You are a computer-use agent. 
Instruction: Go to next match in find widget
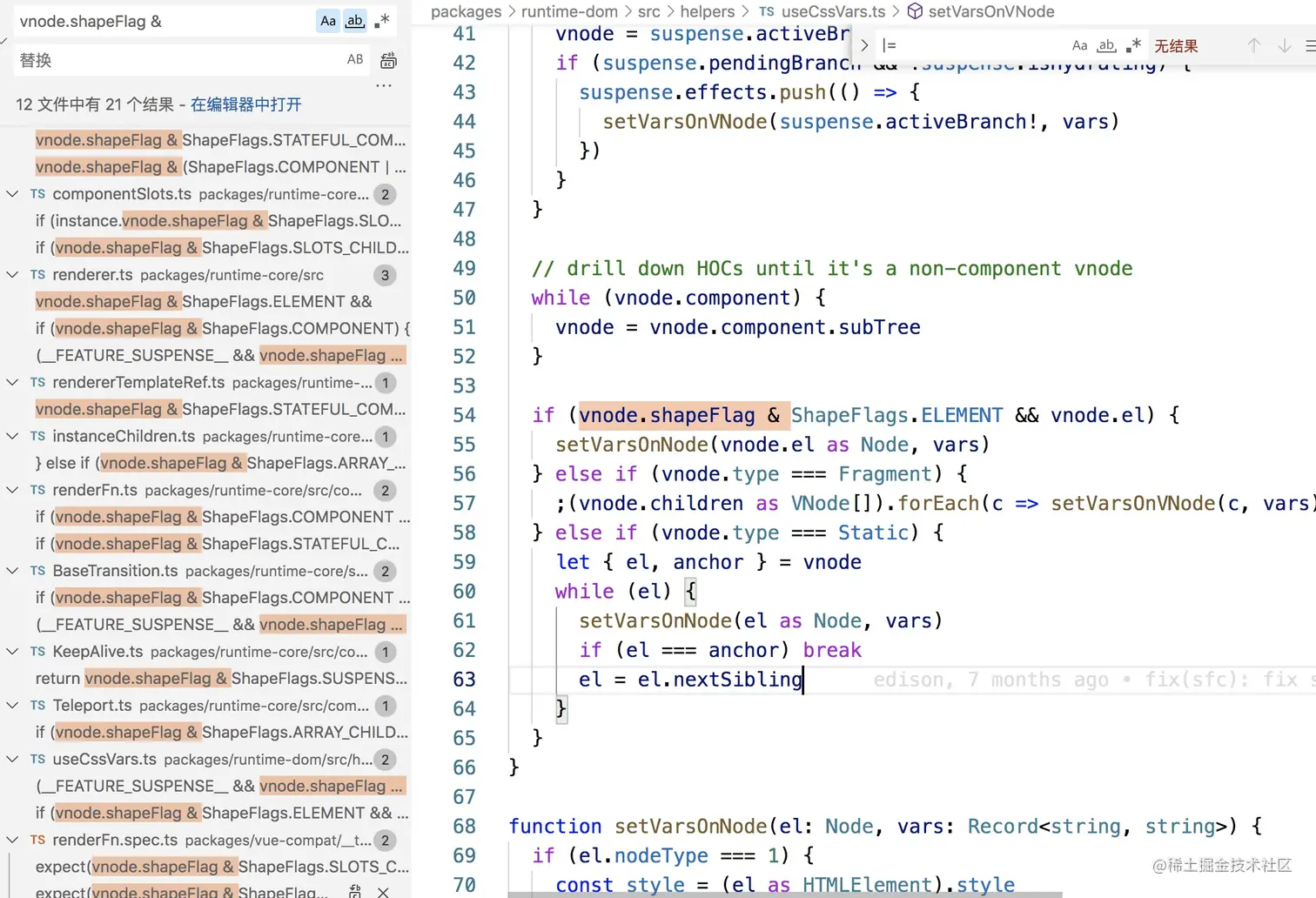click(1284, 45)
